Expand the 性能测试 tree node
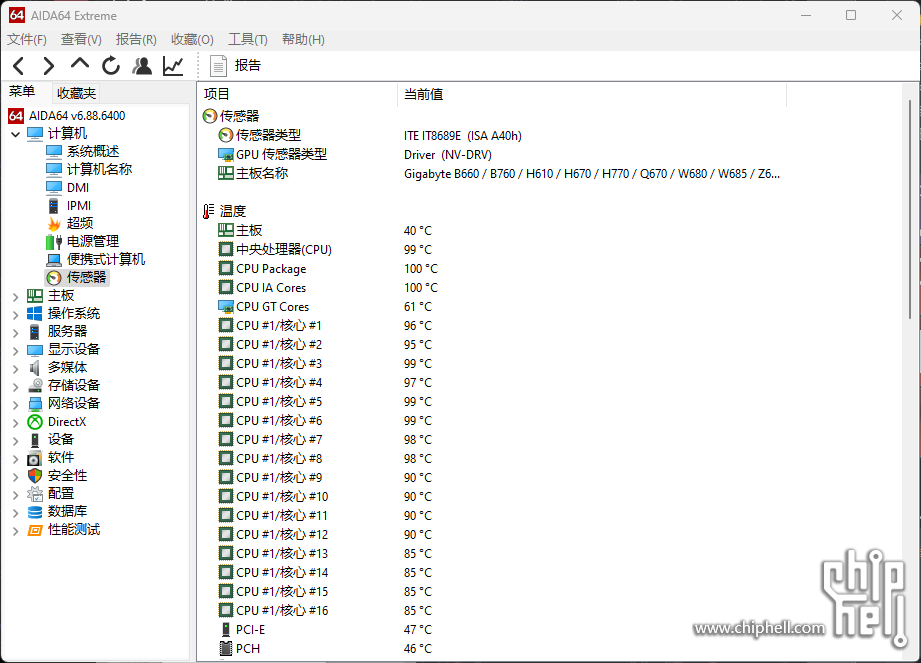The width and height of the screenshot is (921, 663). point(15,531)
